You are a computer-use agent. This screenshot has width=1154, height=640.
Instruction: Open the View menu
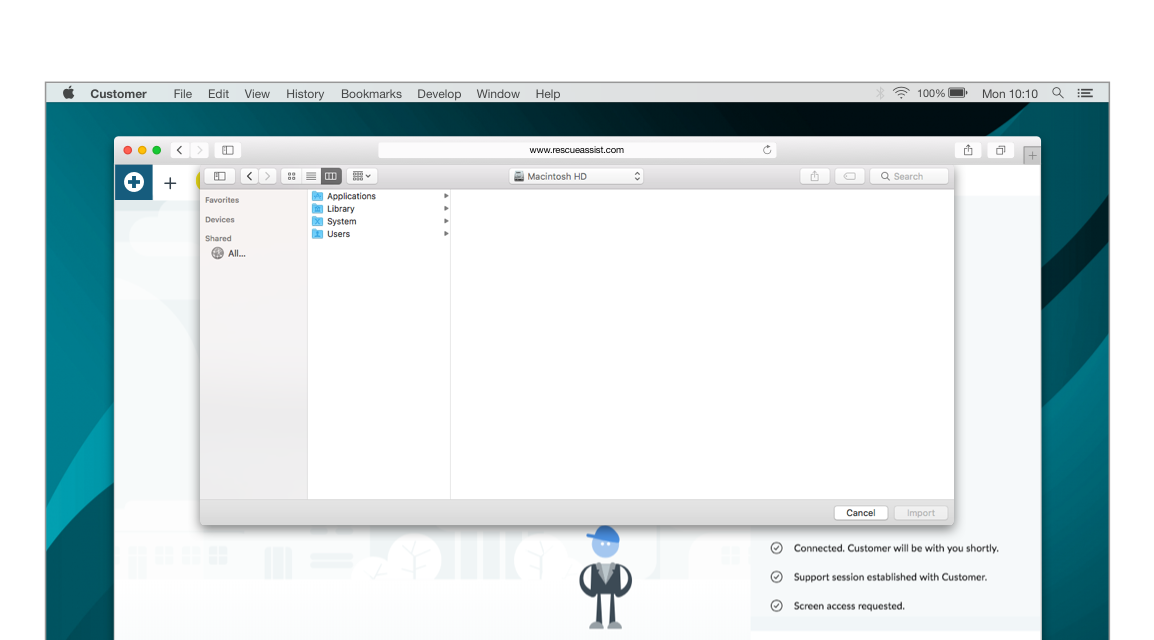coord(257,93)
